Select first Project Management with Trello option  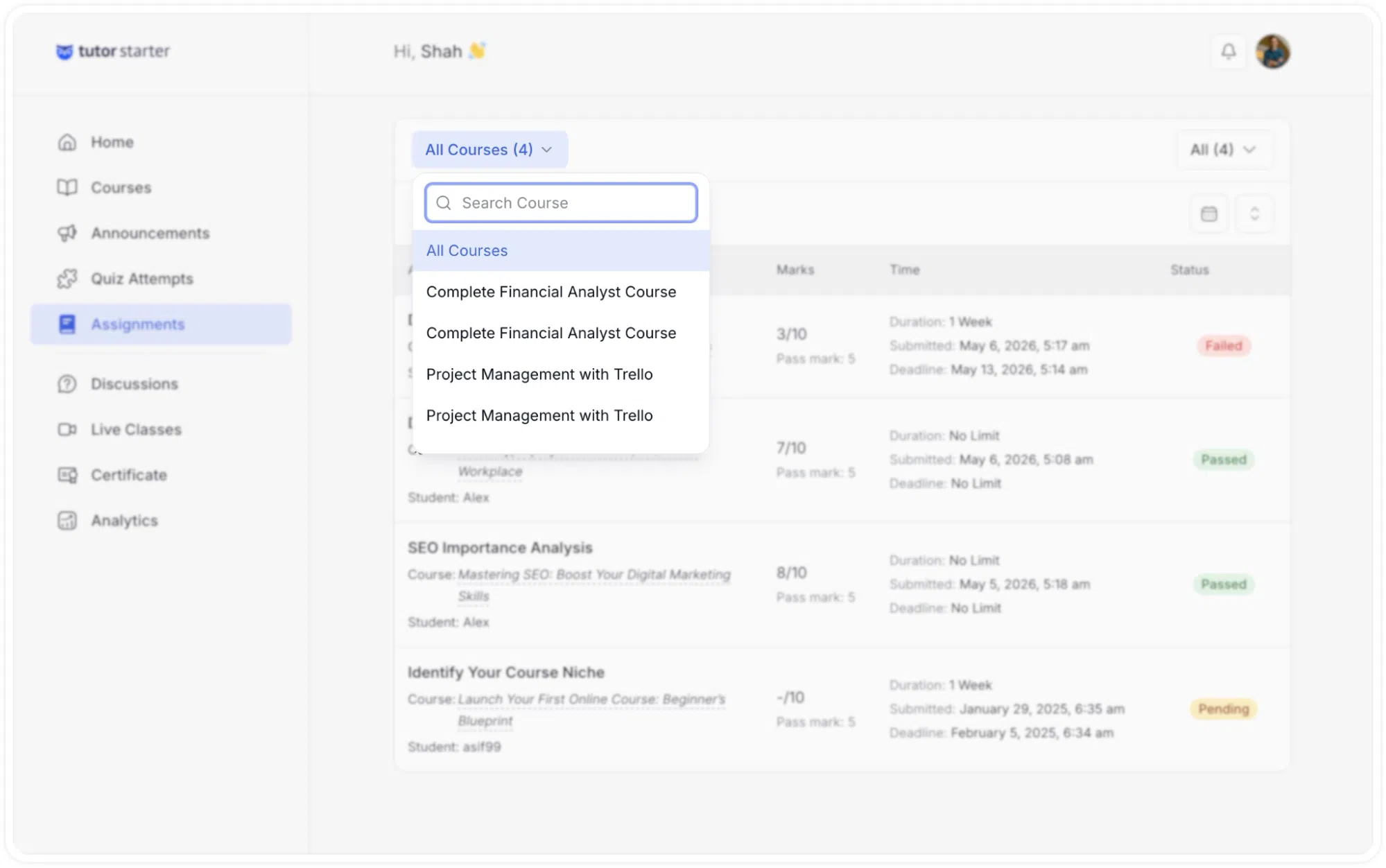pyautogui.click(x=561, y=374)
